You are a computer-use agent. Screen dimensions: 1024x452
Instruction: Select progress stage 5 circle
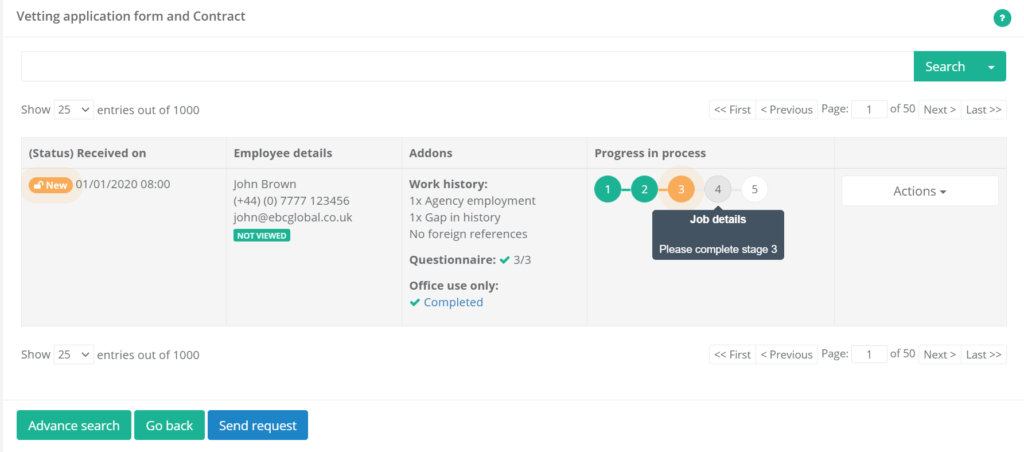point(755,189)
